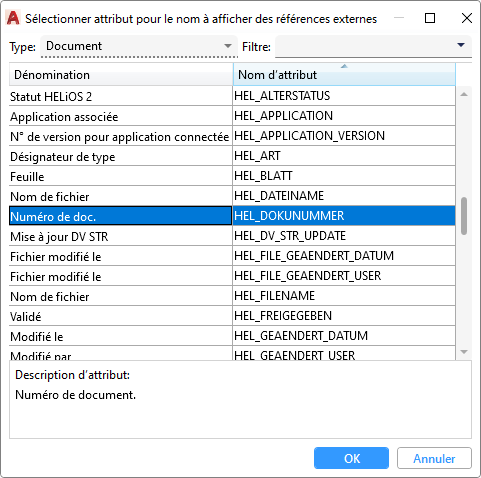Confirm selection with the OK button

pyautogui.click(x=351, y=458)
